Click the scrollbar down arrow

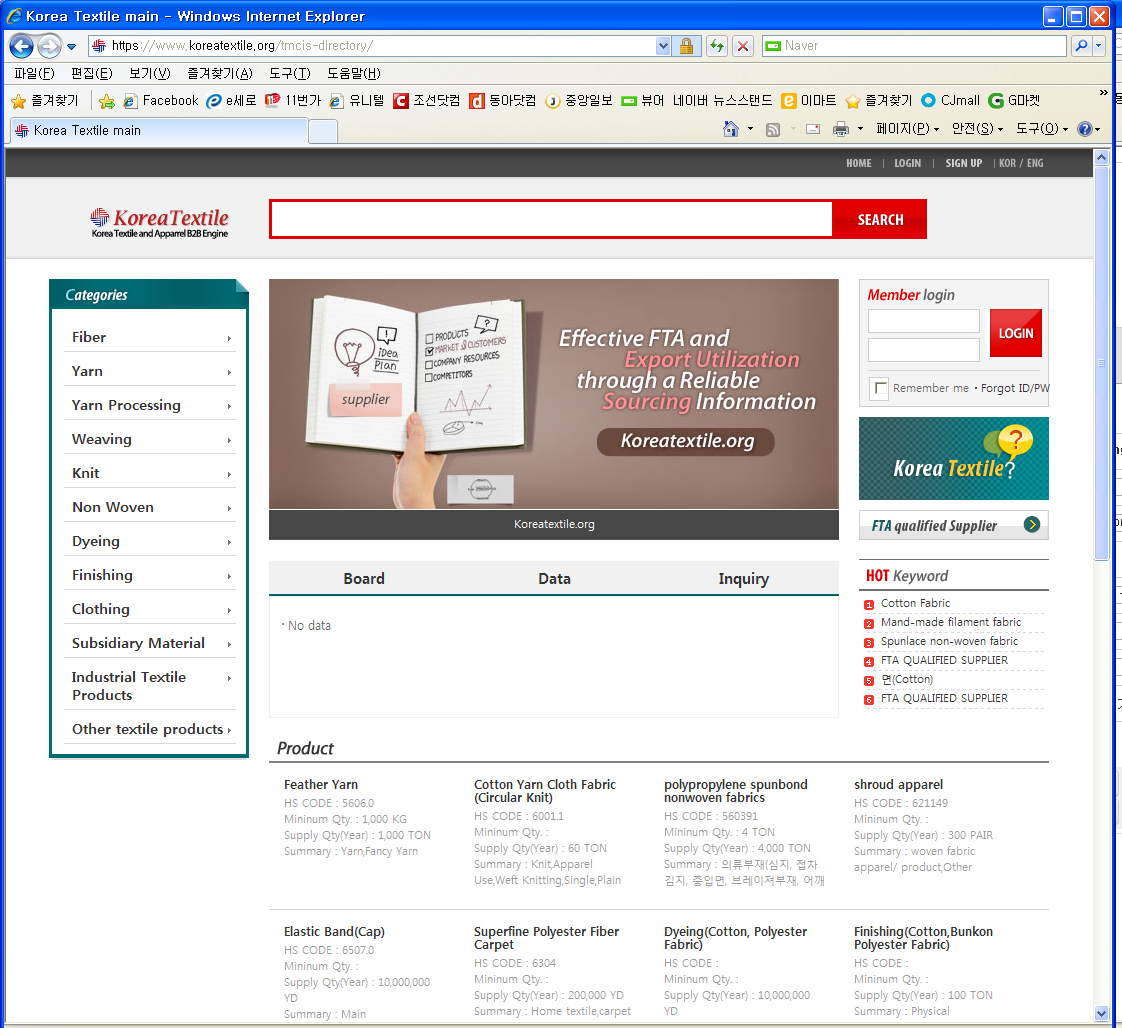click(1101, 1013)
